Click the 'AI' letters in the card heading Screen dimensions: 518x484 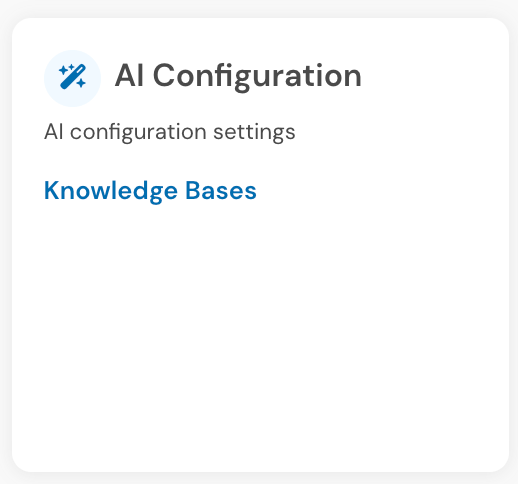[x=129, y=76]
